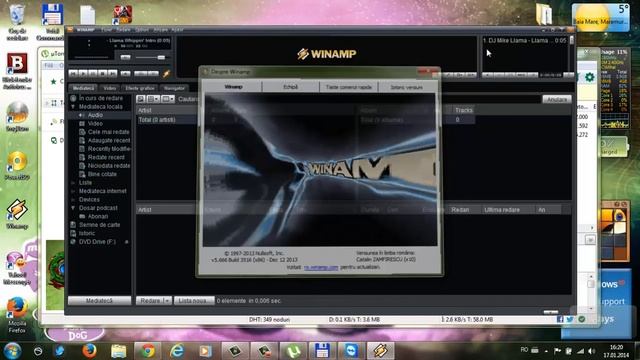Open TeamViewer from taskbar
Viewport: 640px width, 360px height.
coord(351,351)
